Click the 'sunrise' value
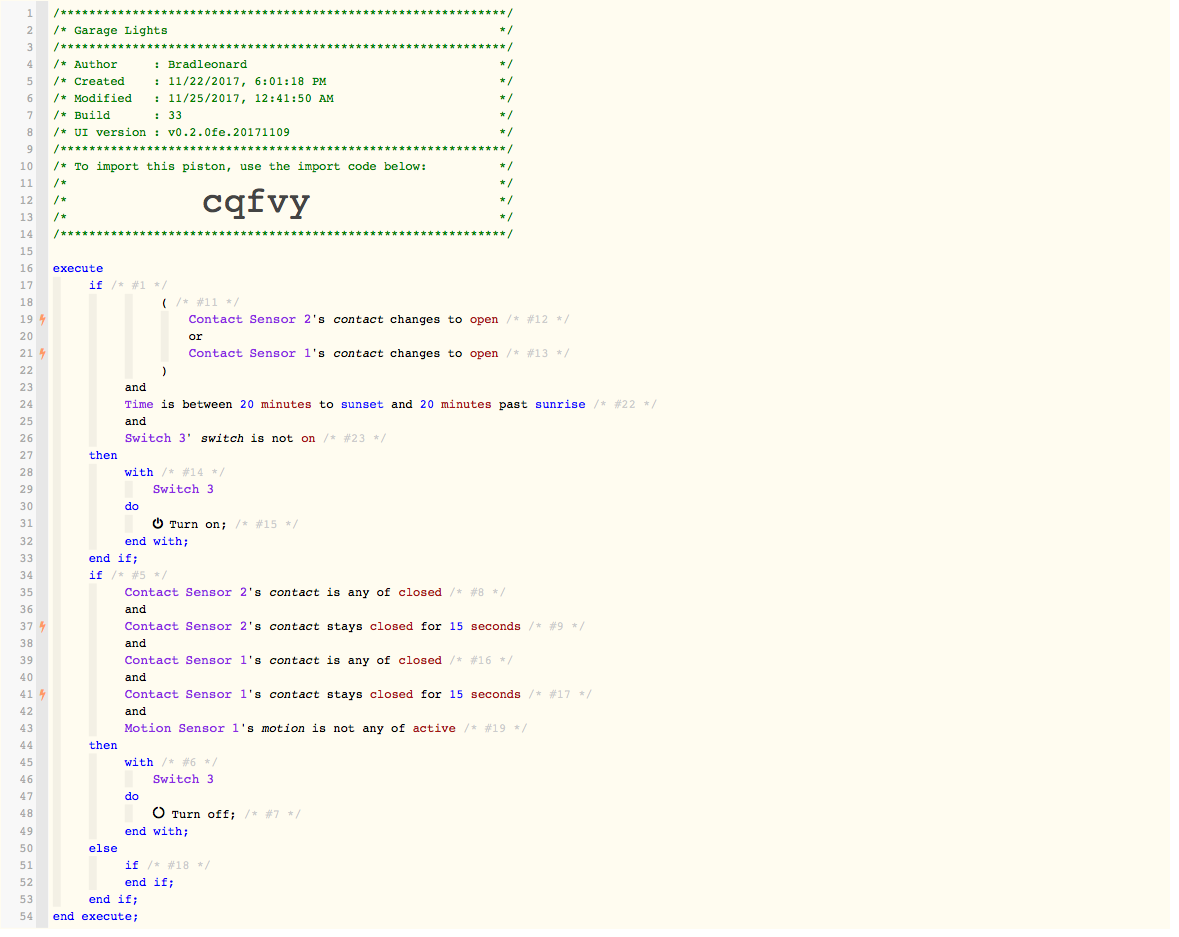The width and height of the screenshot is (1179, 937). pyautogui.click(x=560, y=405)
